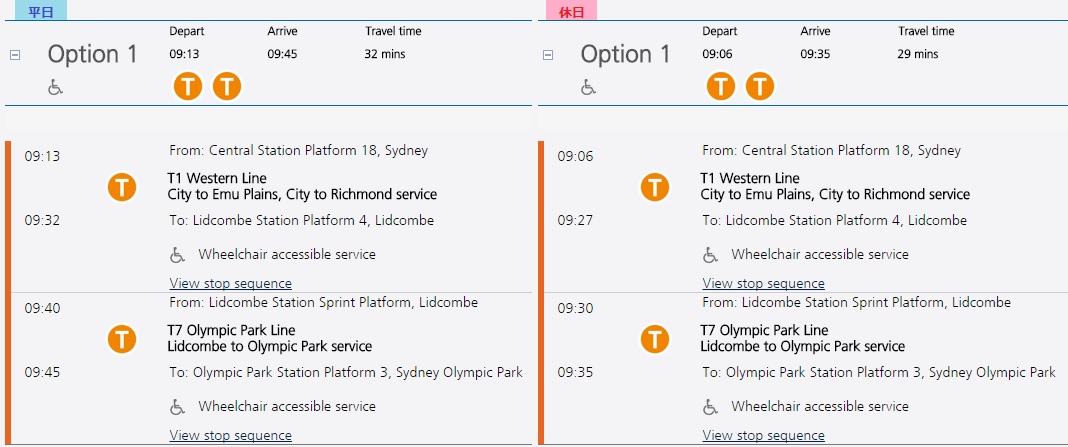This screenshot has height=447, width=1068.
Task: Click first train icon in weekday summary
Action: [188, 86]
